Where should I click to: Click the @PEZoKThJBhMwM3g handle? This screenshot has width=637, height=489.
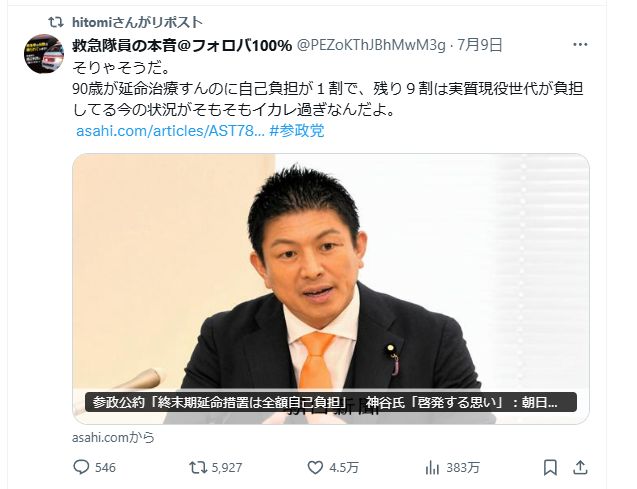(371, 45)
